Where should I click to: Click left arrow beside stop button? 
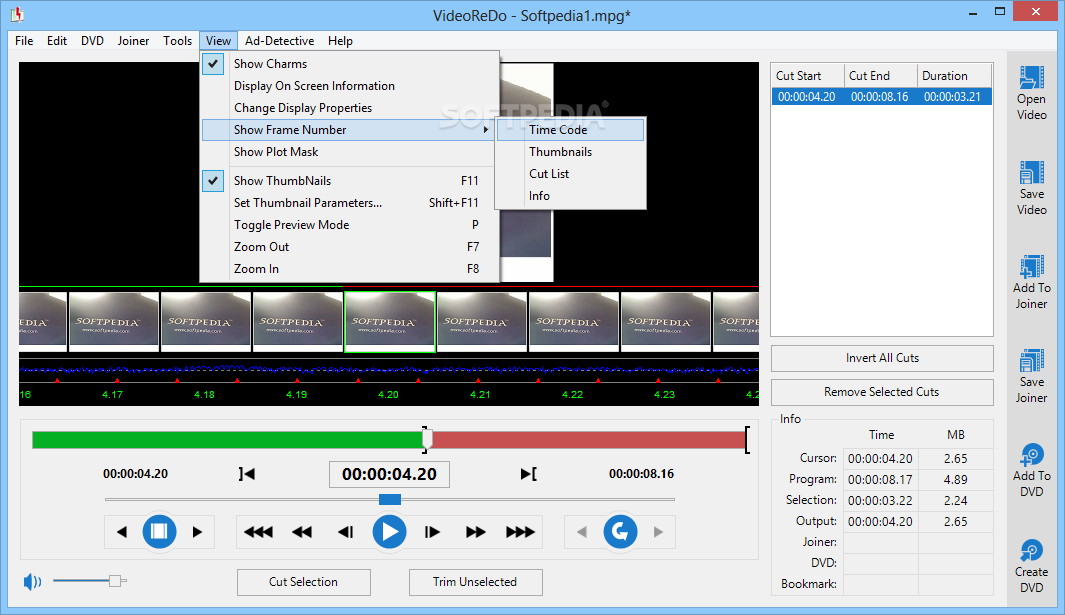point(122,532)
